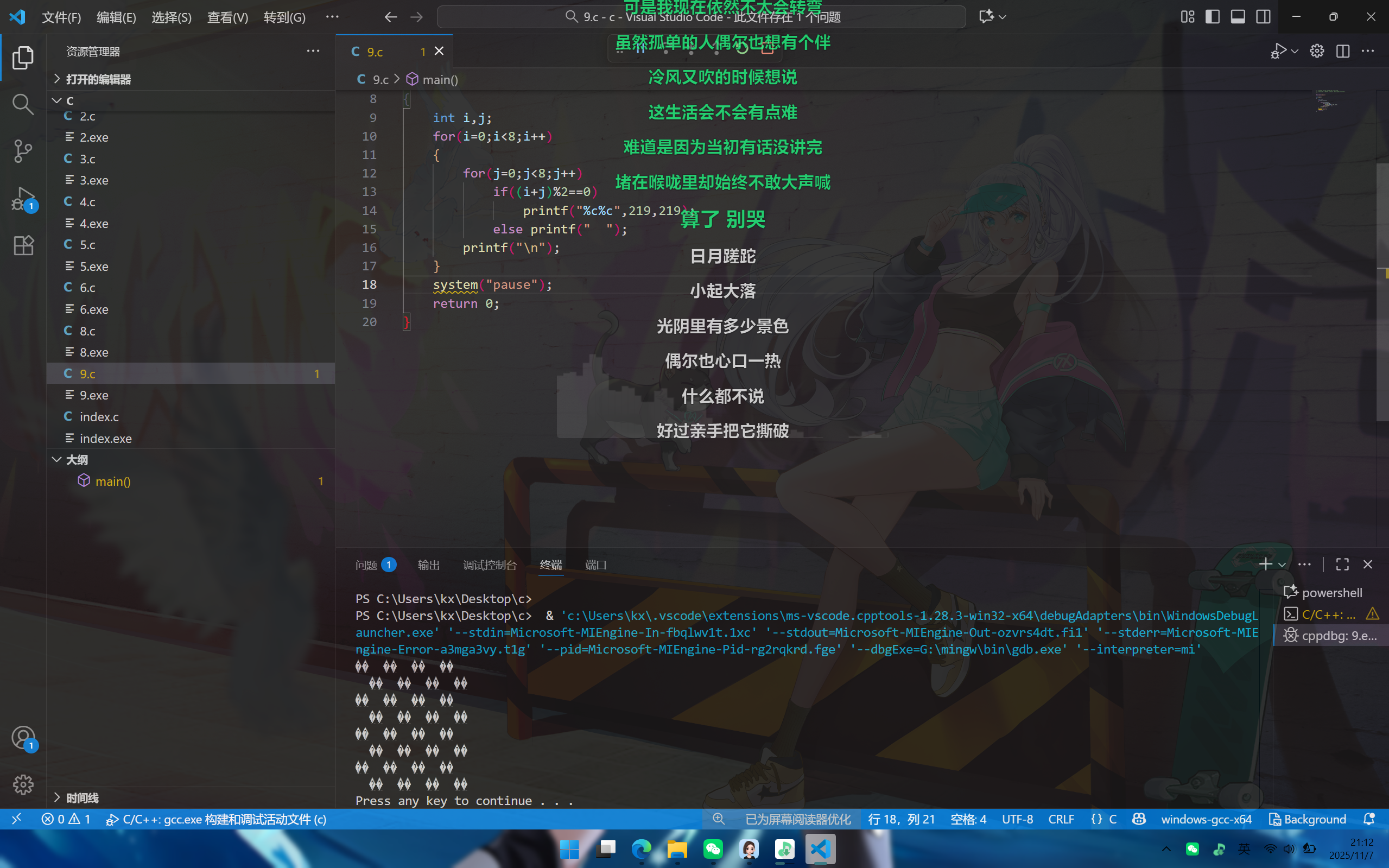The height and width of the screenshot is (868, 1389).
Task: Maximize the terminal panel
Action: coord(1342,565)
